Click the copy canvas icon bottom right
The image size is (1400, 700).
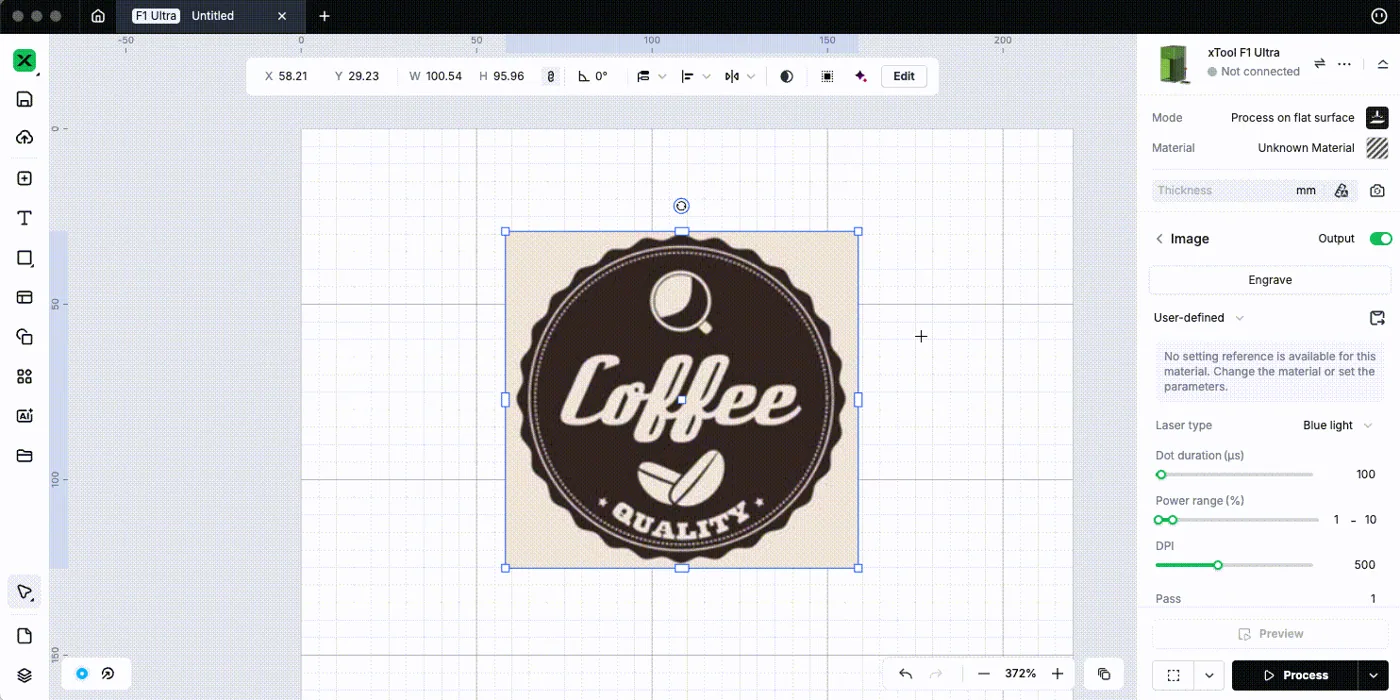(x=1104, y=674)
